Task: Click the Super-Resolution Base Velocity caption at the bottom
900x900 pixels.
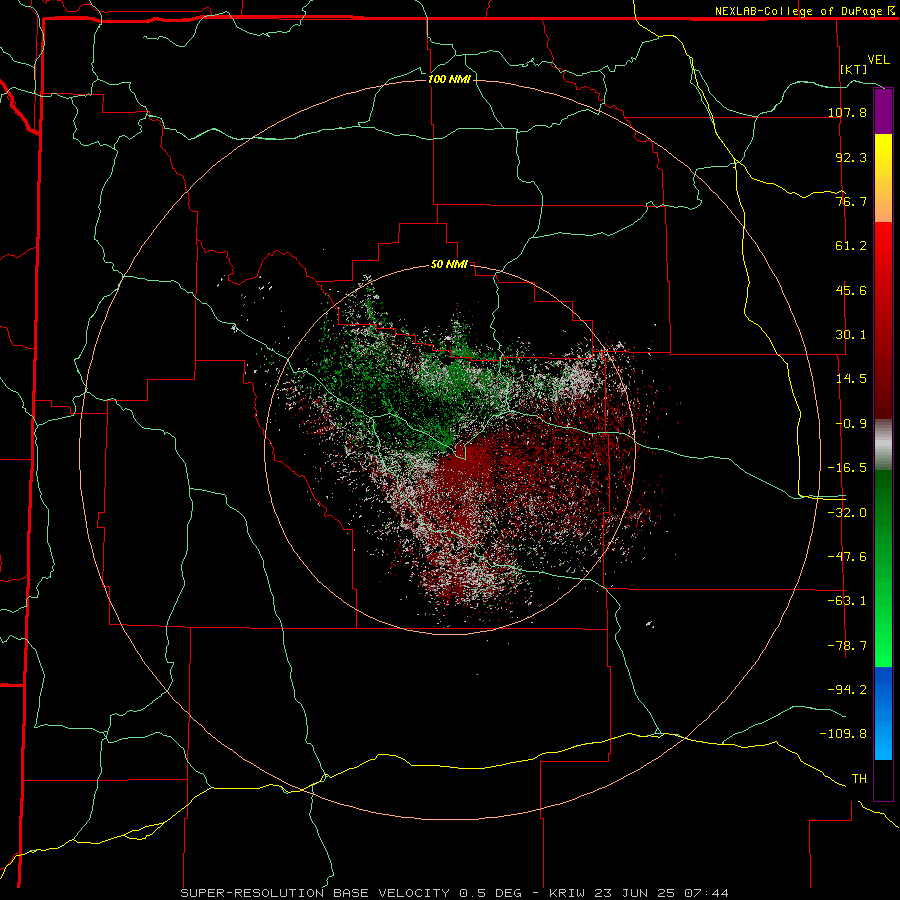Action: [x=455, y=893]
